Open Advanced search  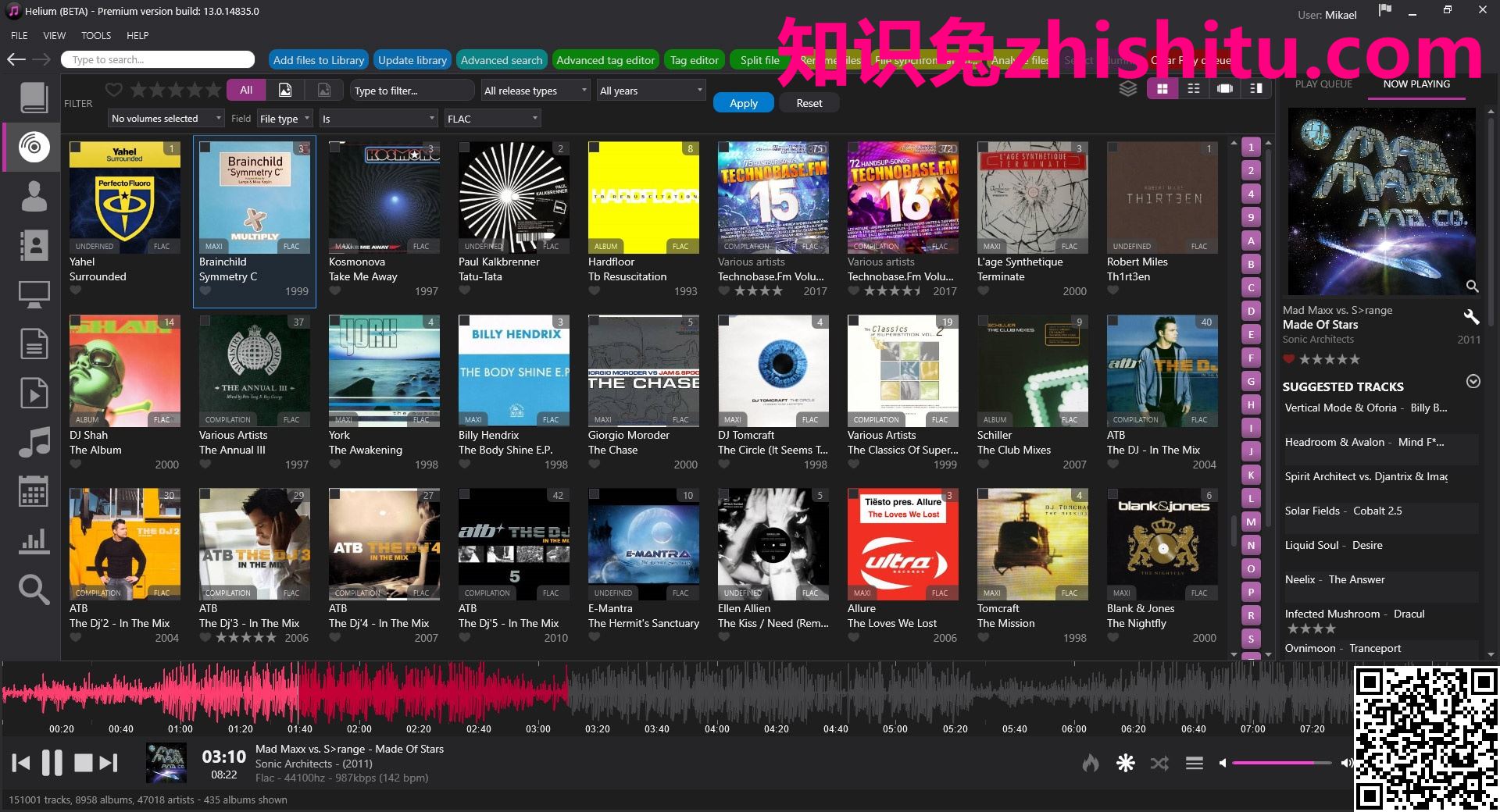(501, 60)
